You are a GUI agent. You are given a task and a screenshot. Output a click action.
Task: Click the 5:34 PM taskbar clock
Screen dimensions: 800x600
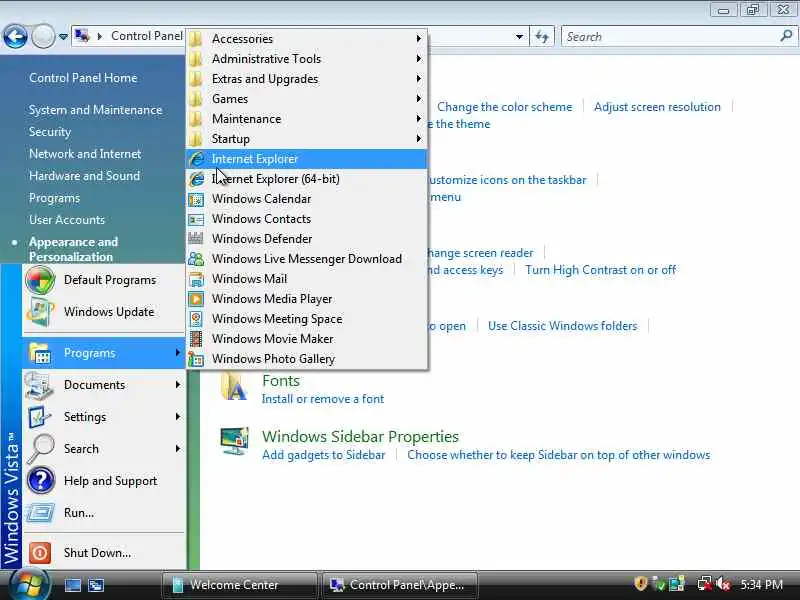tap(761, 585)
